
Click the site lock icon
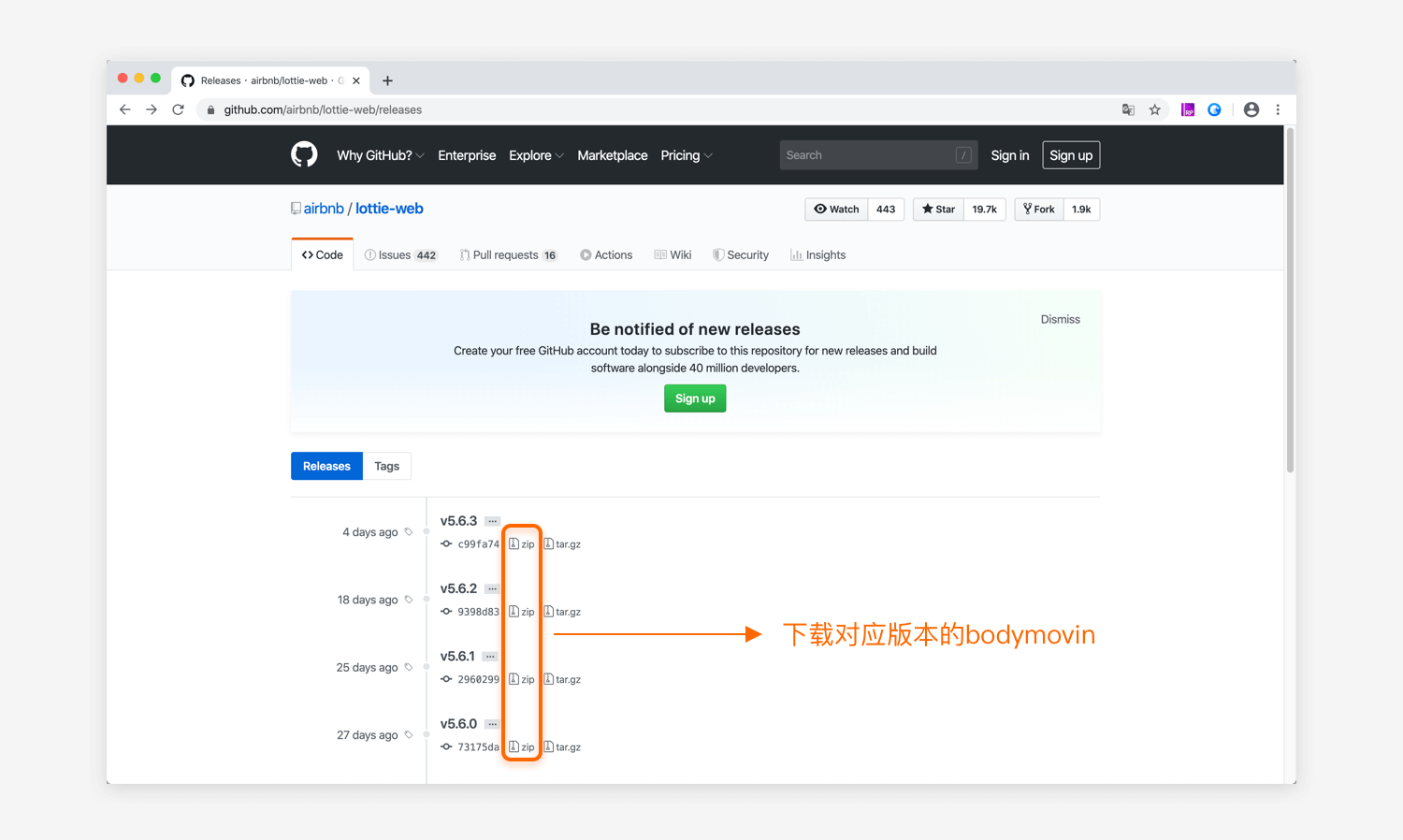210,109
